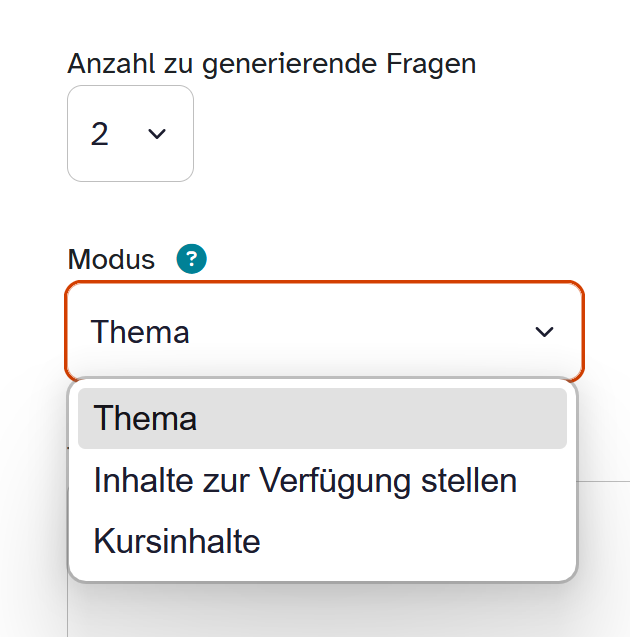Open the number of questions dropdown
This screenshot has width=630, height=637.
pyautogui.click(x=130, y=134)
